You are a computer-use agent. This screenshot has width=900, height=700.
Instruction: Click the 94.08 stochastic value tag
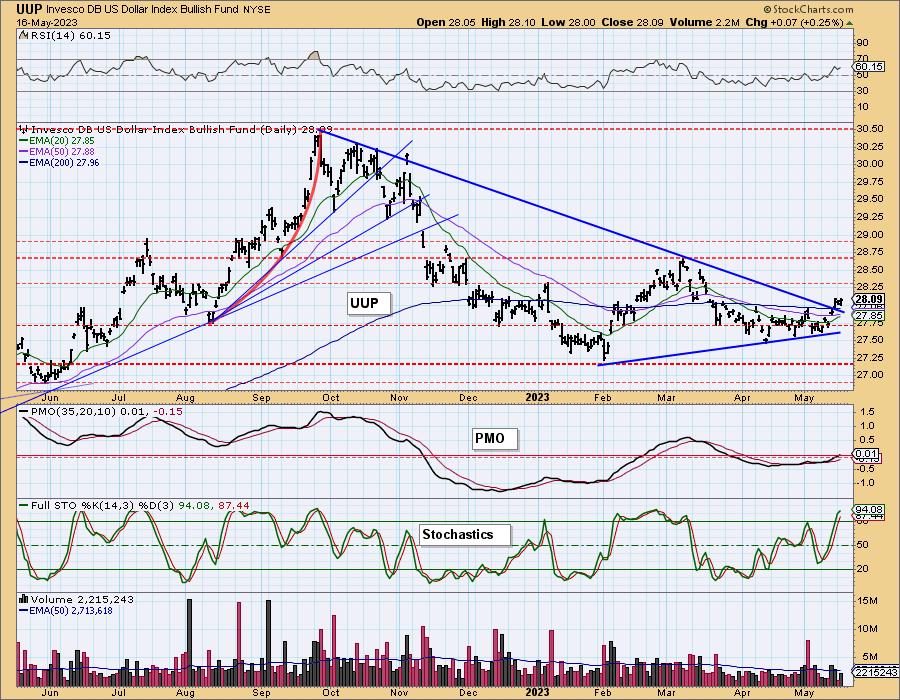coord(868,510)
